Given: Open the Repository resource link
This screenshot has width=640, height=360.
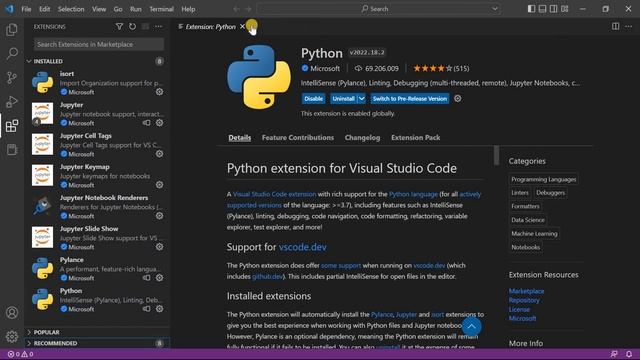Looking at the screenshot, I should tap(524, 300).
